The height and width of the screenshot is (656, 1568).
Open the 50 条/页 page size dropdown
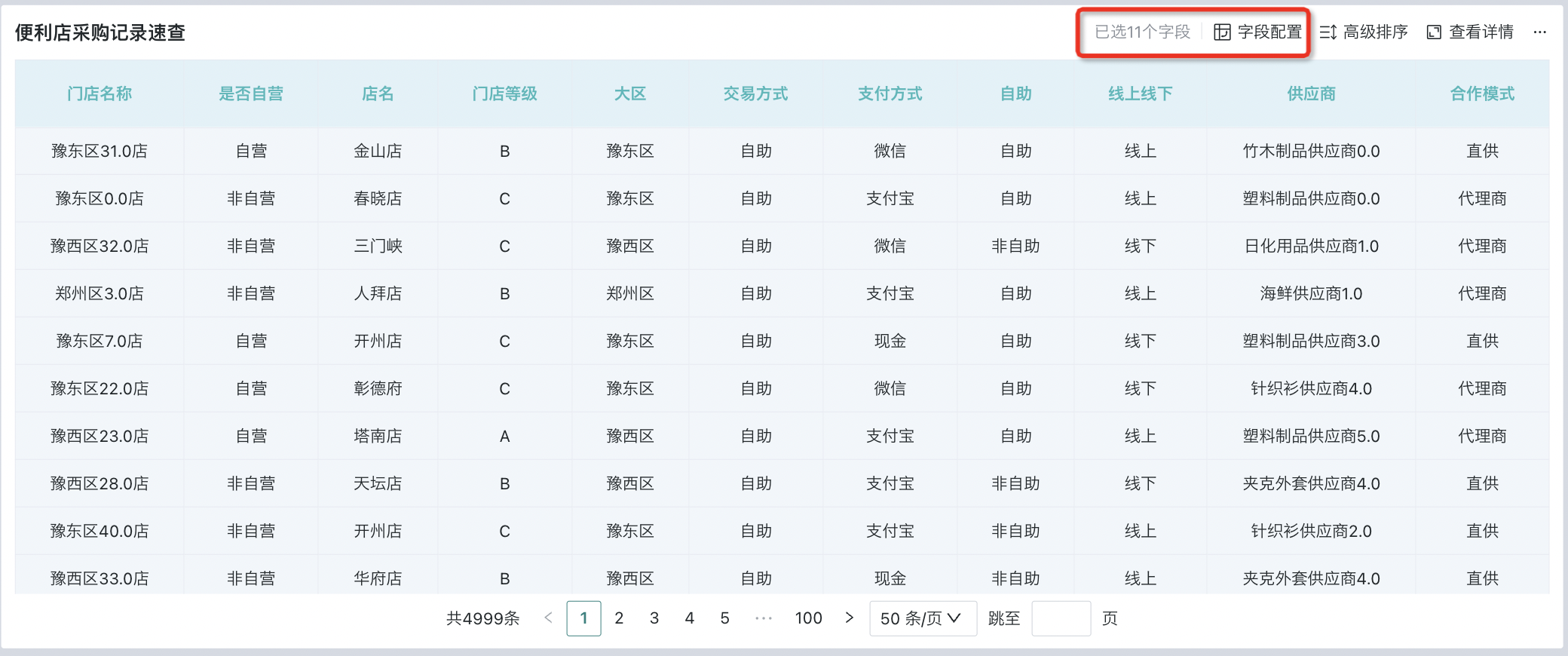(923, 618)
